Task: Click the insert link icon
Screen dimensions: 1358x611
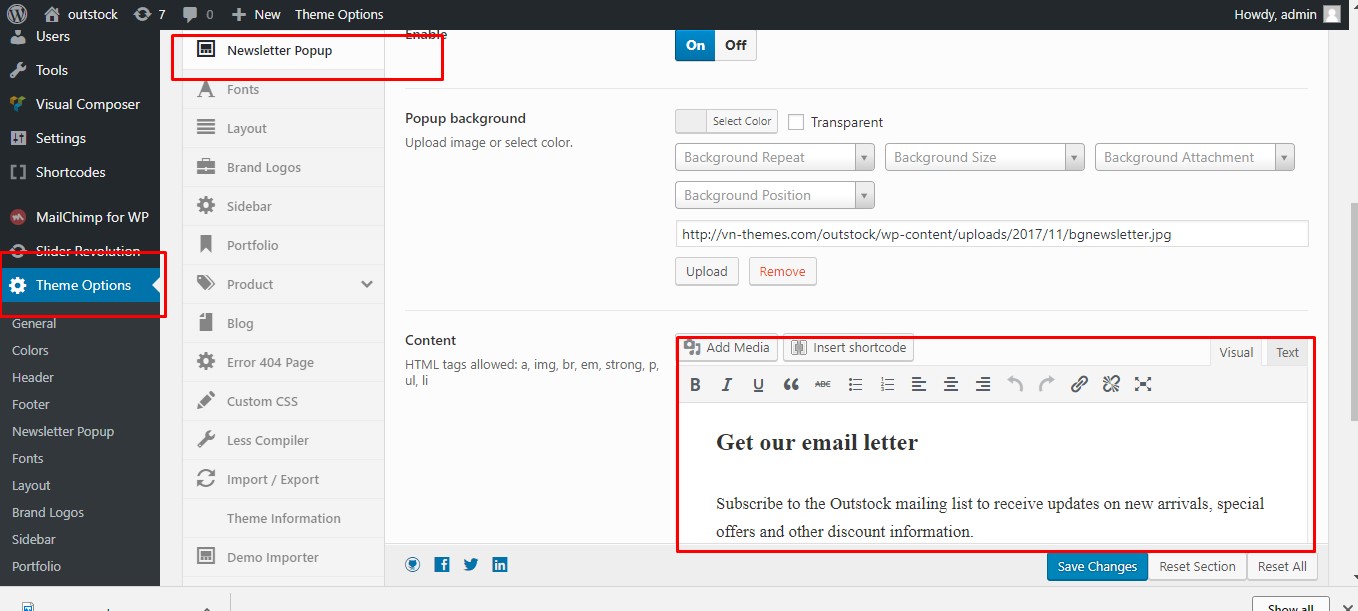Action: [x=1079, y=384]
